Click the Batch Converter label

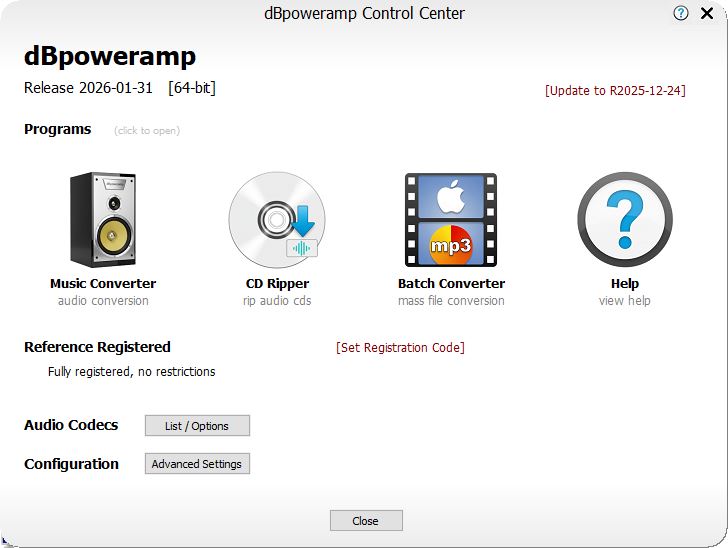pyautogui.click(x=451, y=283)
